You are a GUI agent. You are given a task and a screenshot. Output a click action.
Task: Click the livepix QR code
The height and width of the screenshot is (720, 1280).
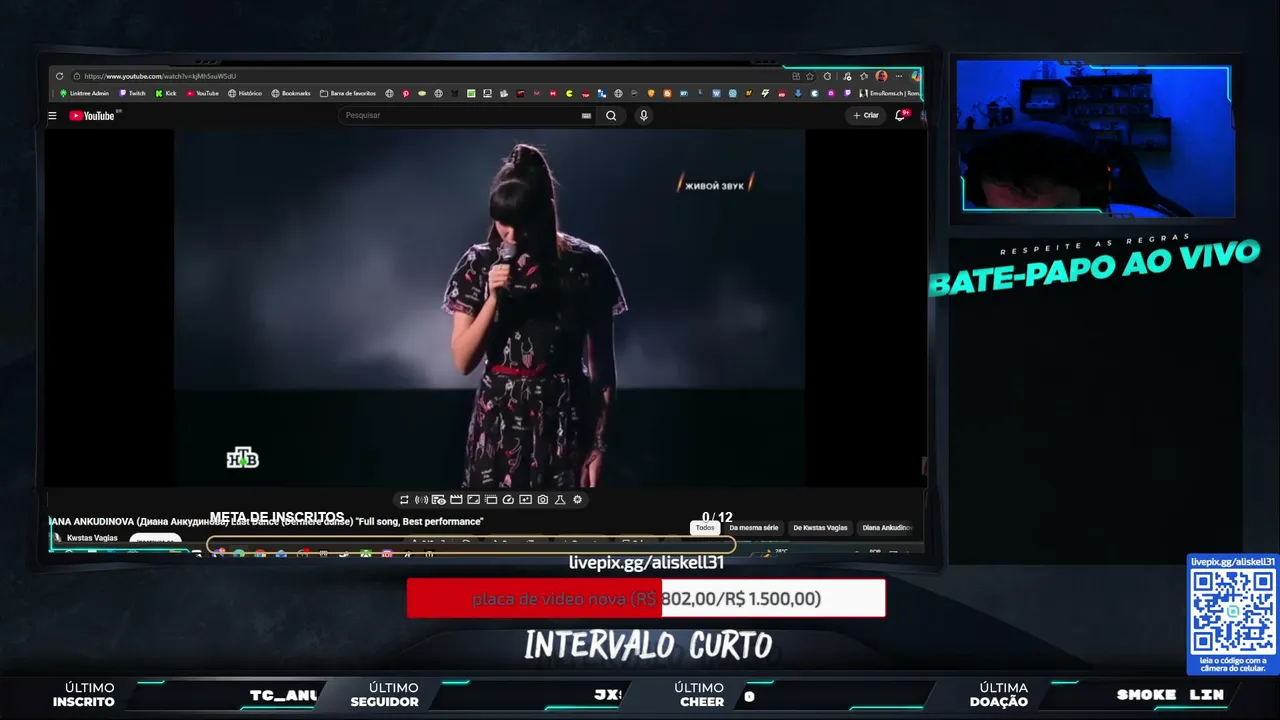(x=1232, y=612)
